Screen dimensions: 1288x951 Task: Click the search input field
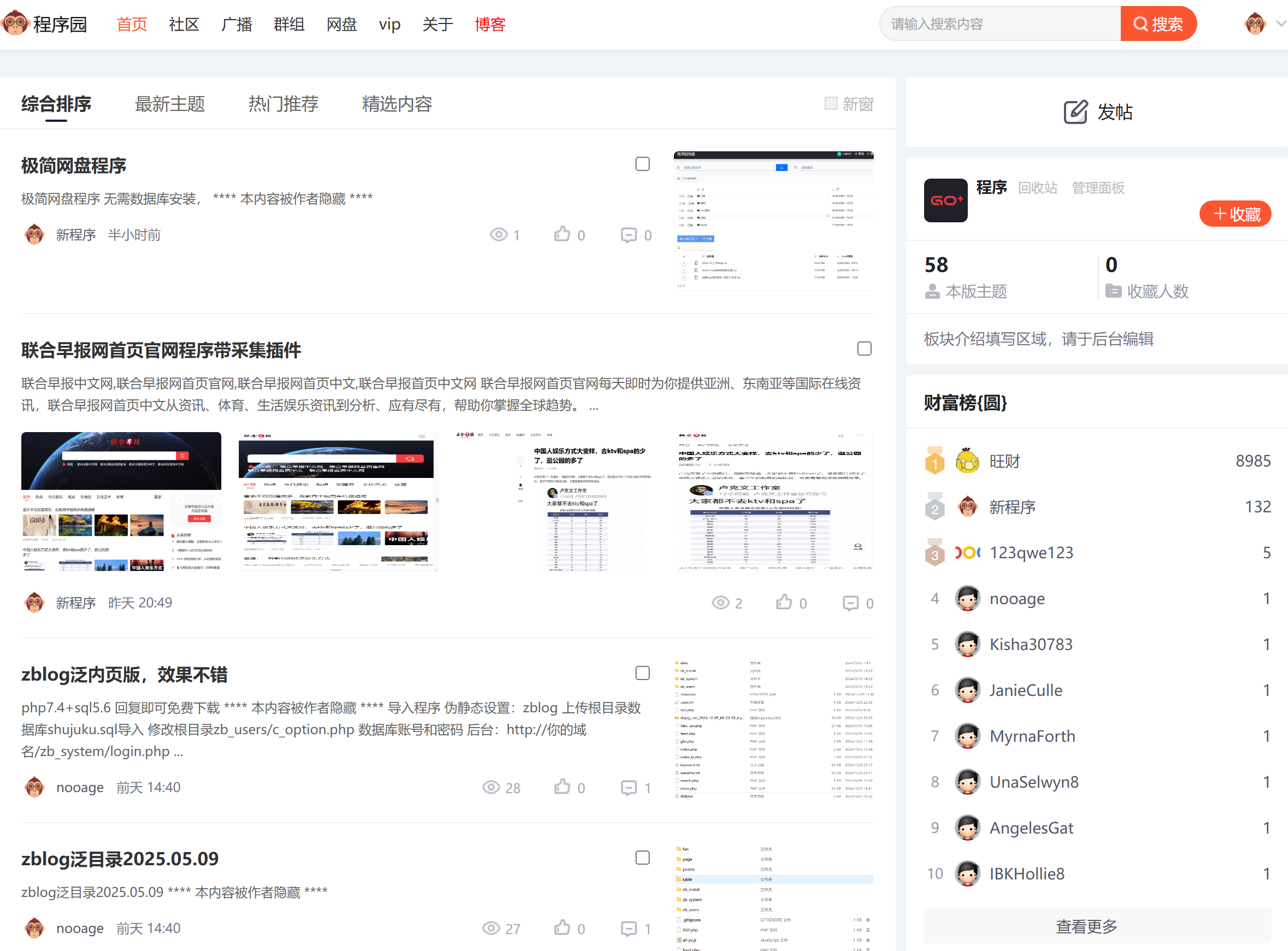pos(999,24)
